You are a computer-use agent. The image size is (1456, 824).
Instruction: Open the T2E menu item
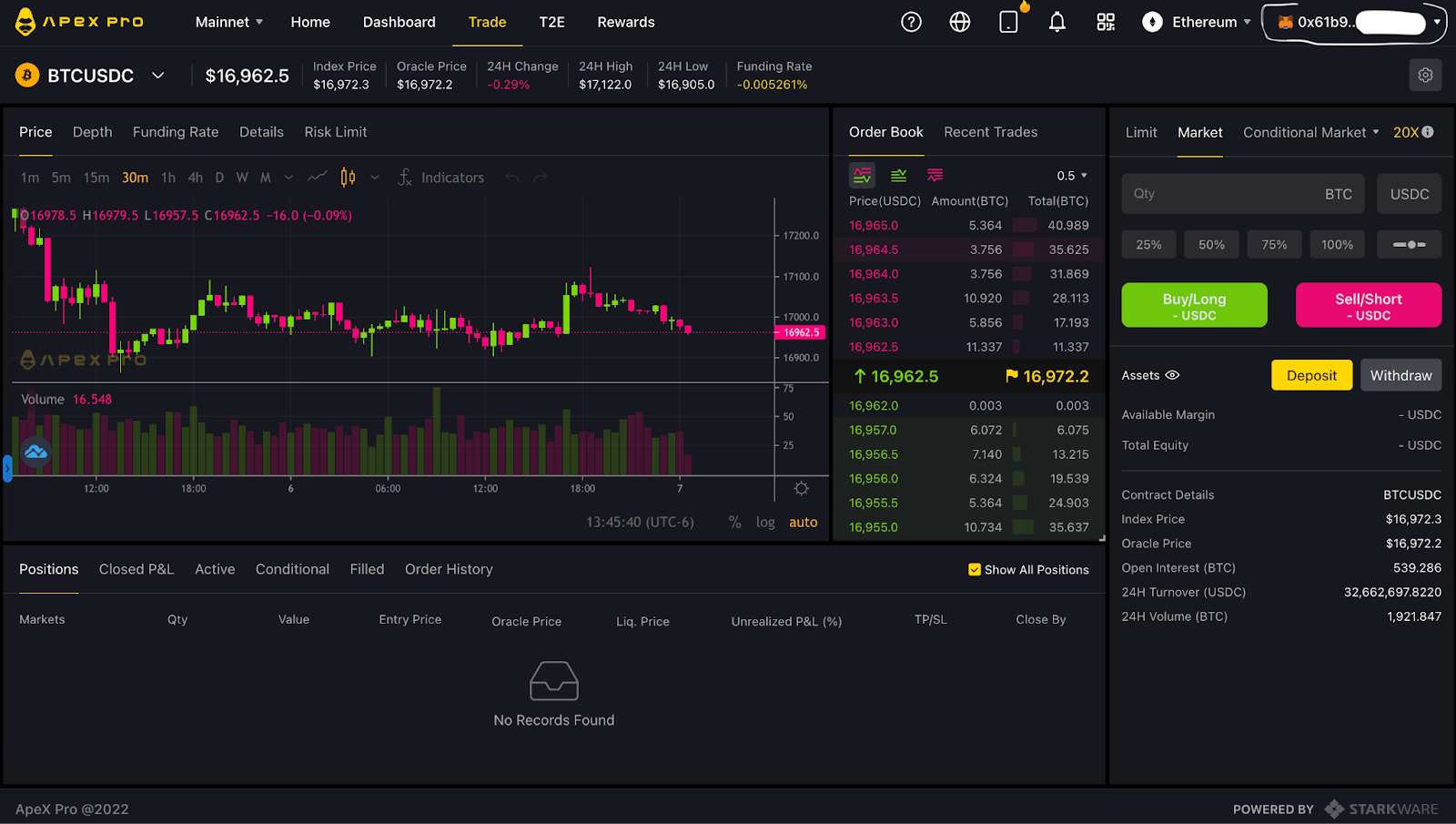click(x=551, y=22)
